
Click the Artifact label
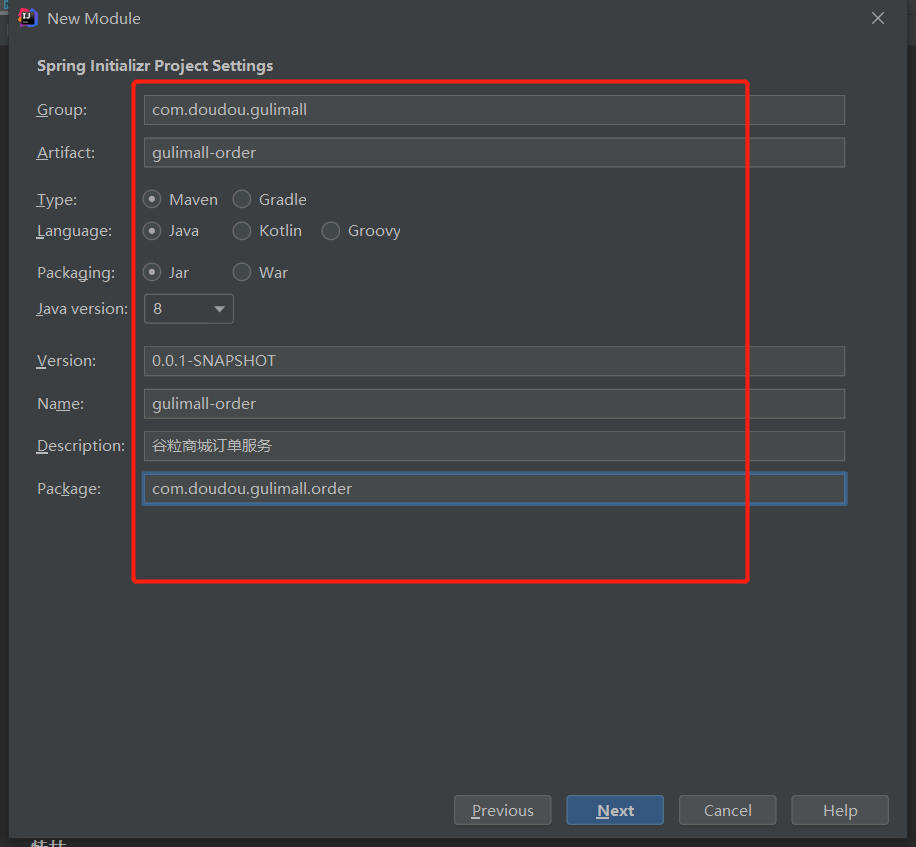[65, 152]
